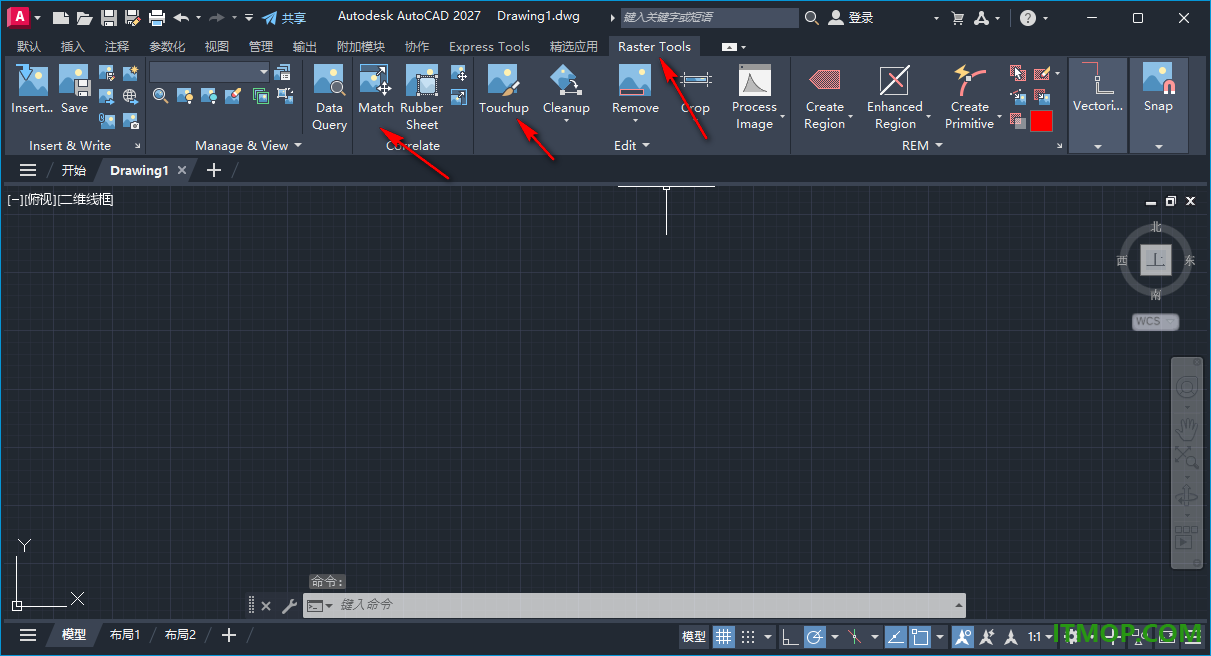Click the red REM color swatch
Viewport: 1211px width, 656px height.
1042,121
